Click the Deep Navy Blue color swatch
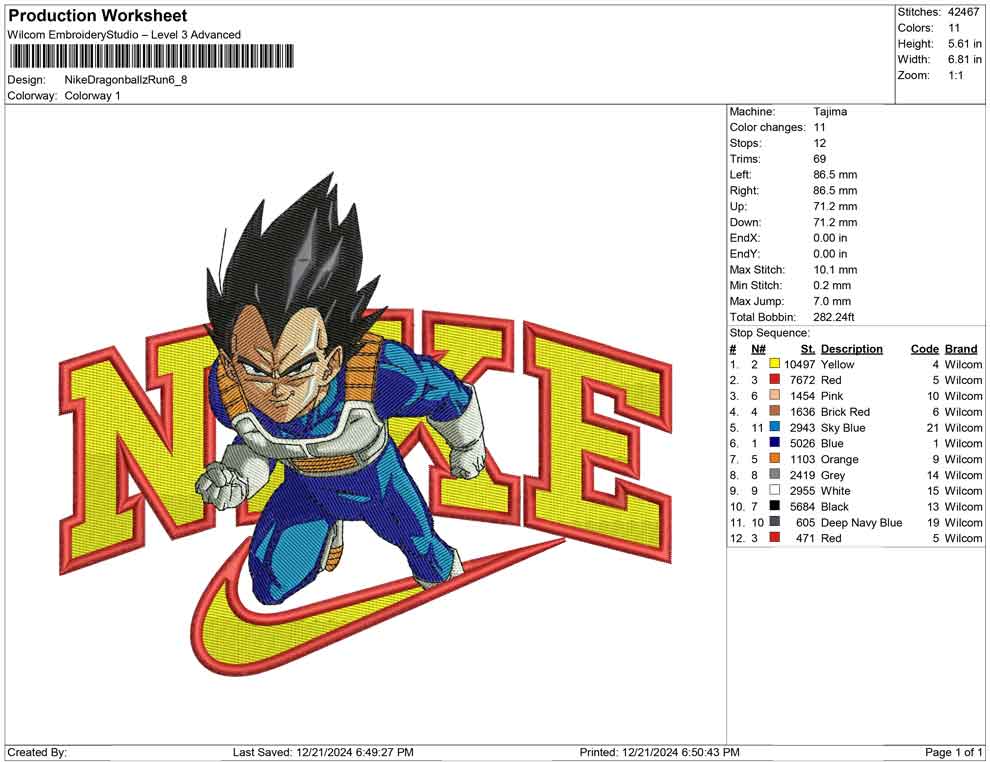 pyautogui.click(x=775, y=521)
